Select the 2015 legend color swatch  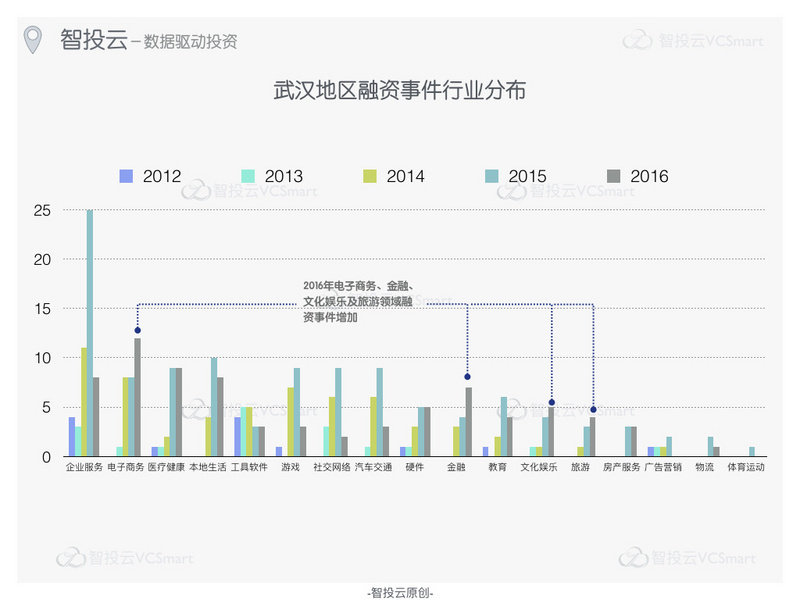point(492,176)
